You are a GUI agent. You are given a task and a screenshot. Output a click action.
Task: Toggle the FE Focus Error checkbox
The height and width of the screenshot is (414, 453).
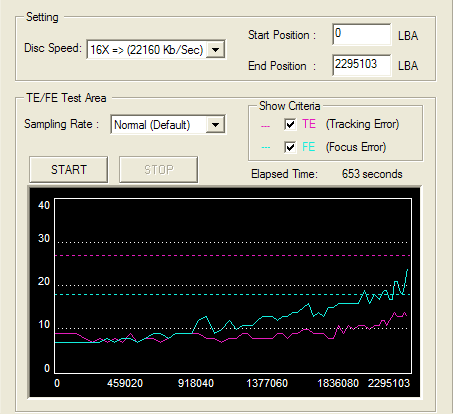tap(290, 147)
